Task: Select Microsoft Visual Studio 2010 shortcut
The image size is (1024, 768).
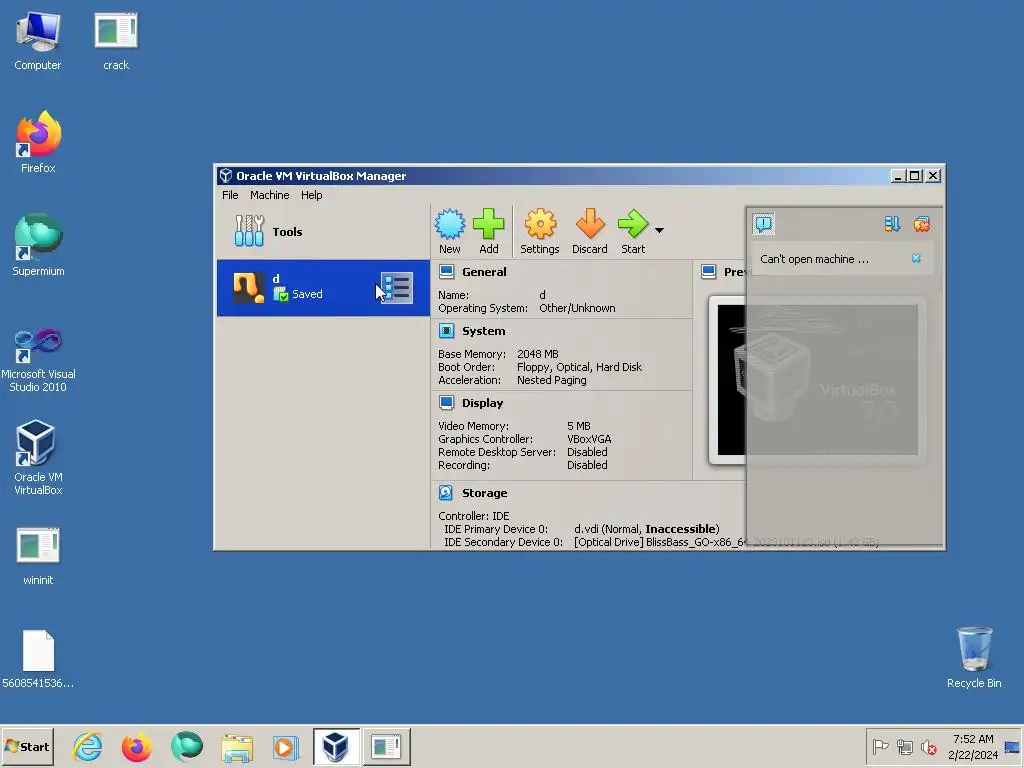Action: coord(38,360)
